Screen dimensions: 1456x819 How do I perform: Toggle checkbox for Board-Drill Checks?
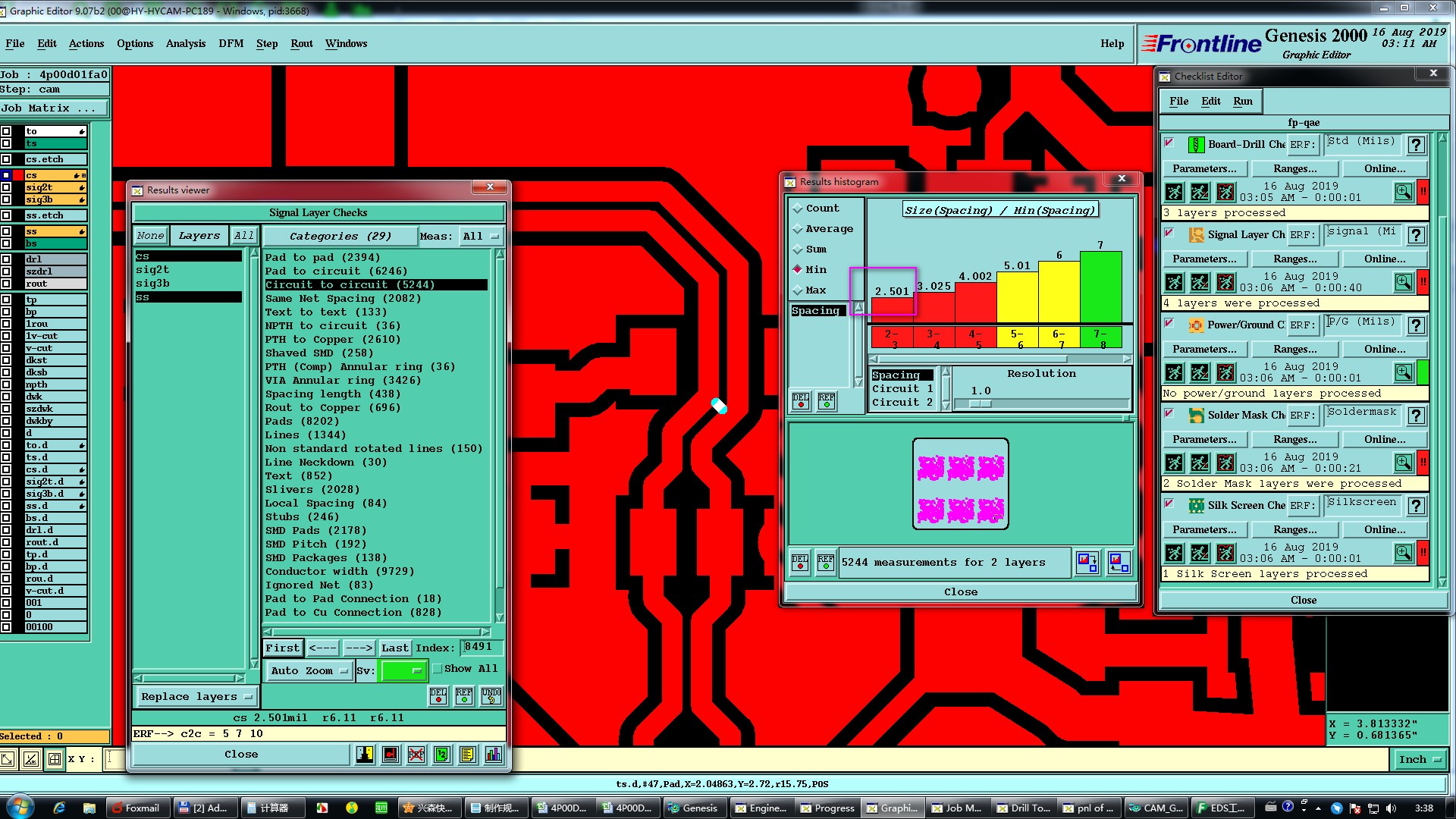click(x=1169, y=143)
